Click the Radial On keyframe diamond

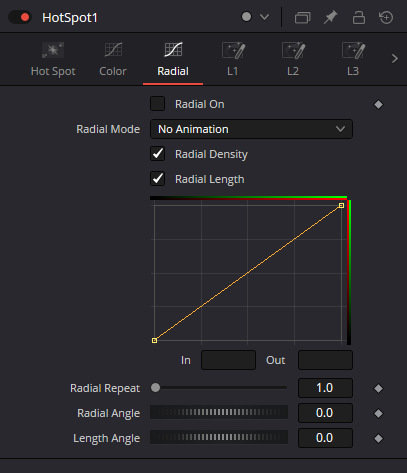(378, 105)
